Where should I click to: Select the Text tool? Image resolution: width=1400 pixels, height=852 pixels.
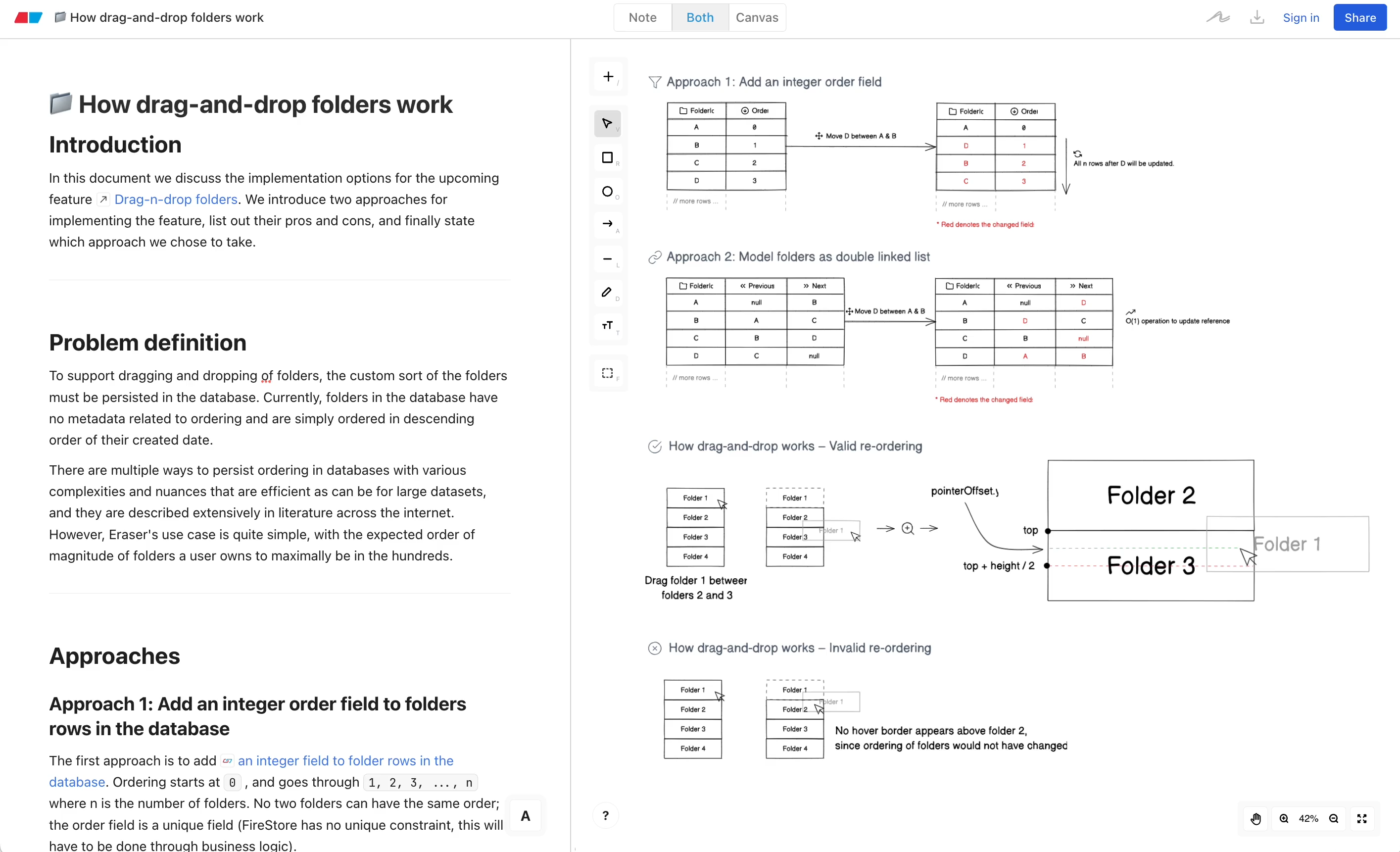[x=607, y=327]
